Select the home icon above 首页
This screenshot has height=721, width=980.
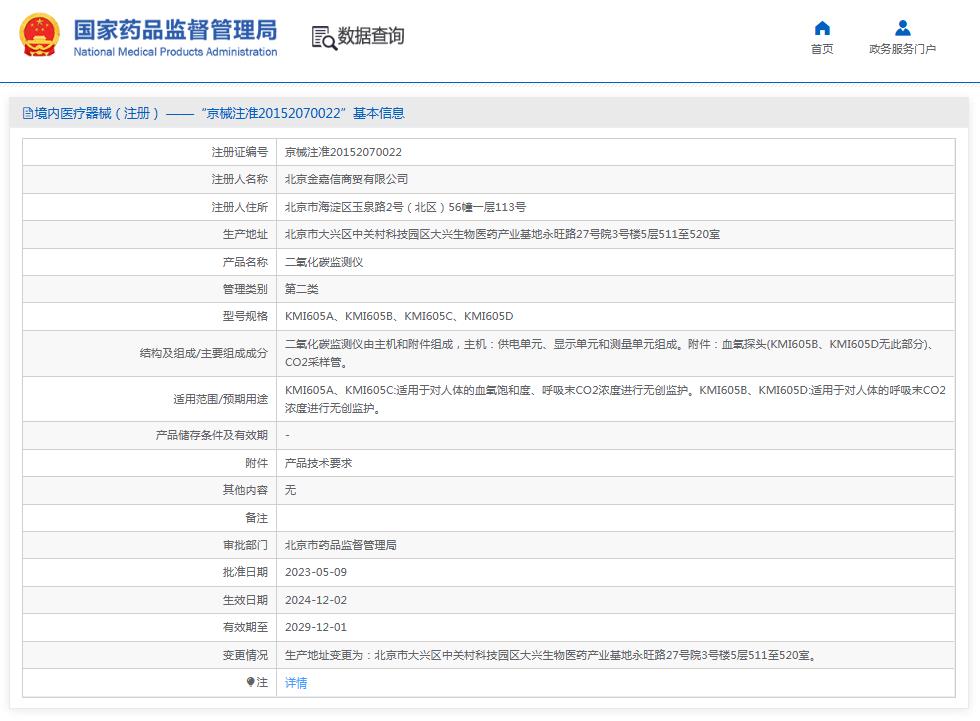coord(821,28)
